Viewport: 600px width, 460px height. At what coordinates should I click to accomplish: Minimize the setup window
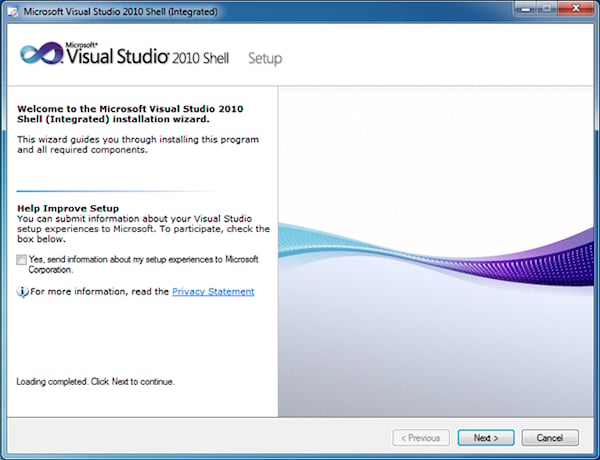(x=526, y=8)
